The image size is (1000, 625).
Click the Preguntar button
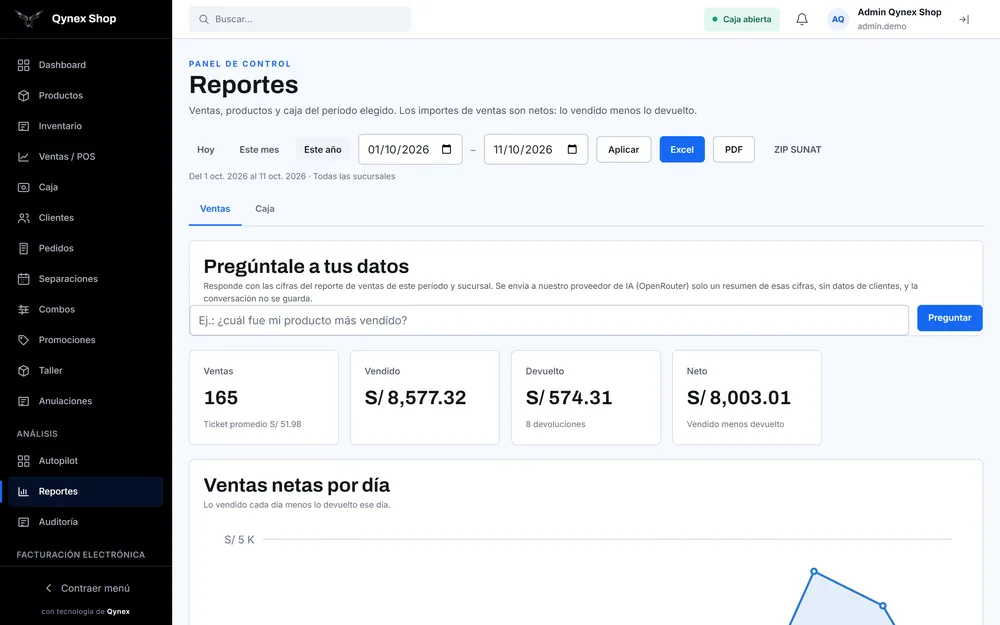pyautogui.click(x=950, y=318)
